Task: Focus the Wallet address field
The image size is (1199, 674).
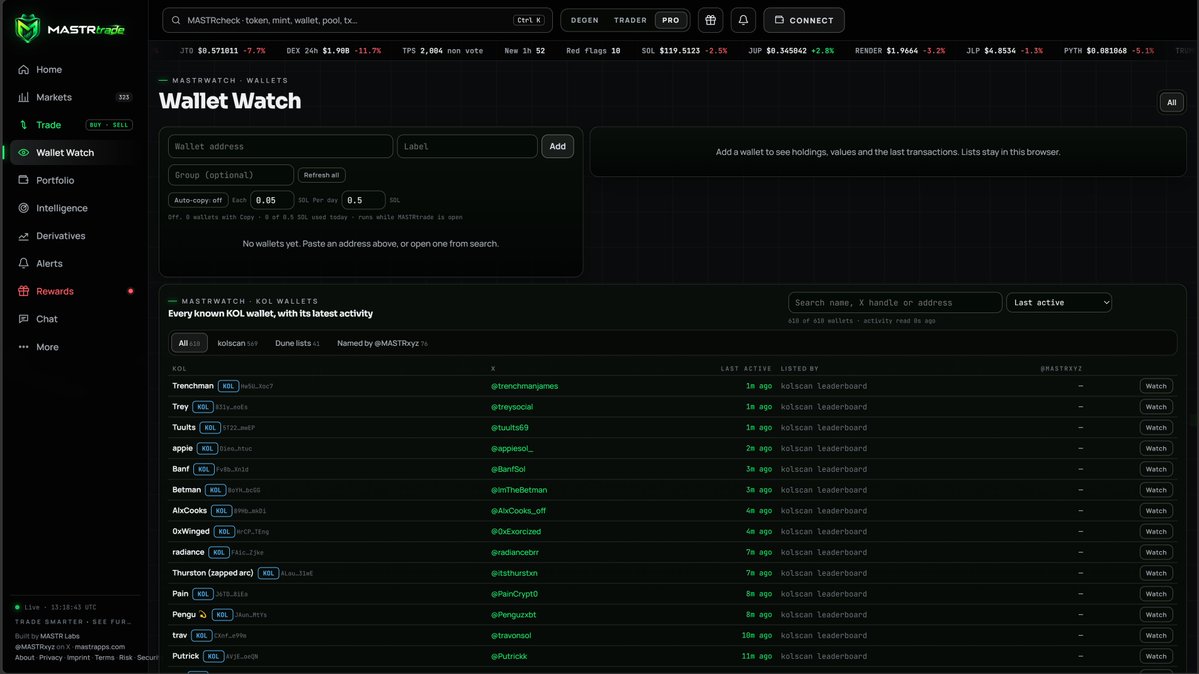Action: [x=280, y=146]
